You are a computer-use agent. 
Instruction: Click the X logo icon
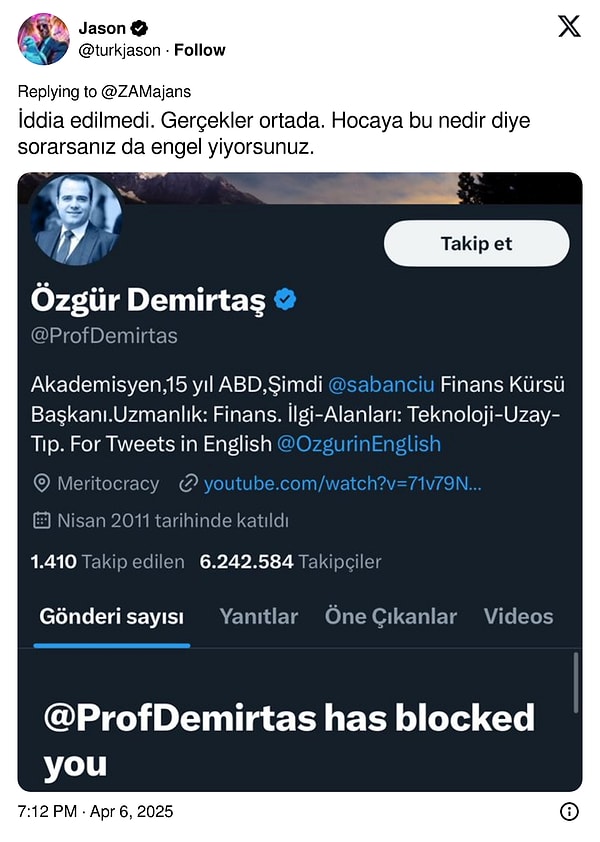(x=569, y=27)
